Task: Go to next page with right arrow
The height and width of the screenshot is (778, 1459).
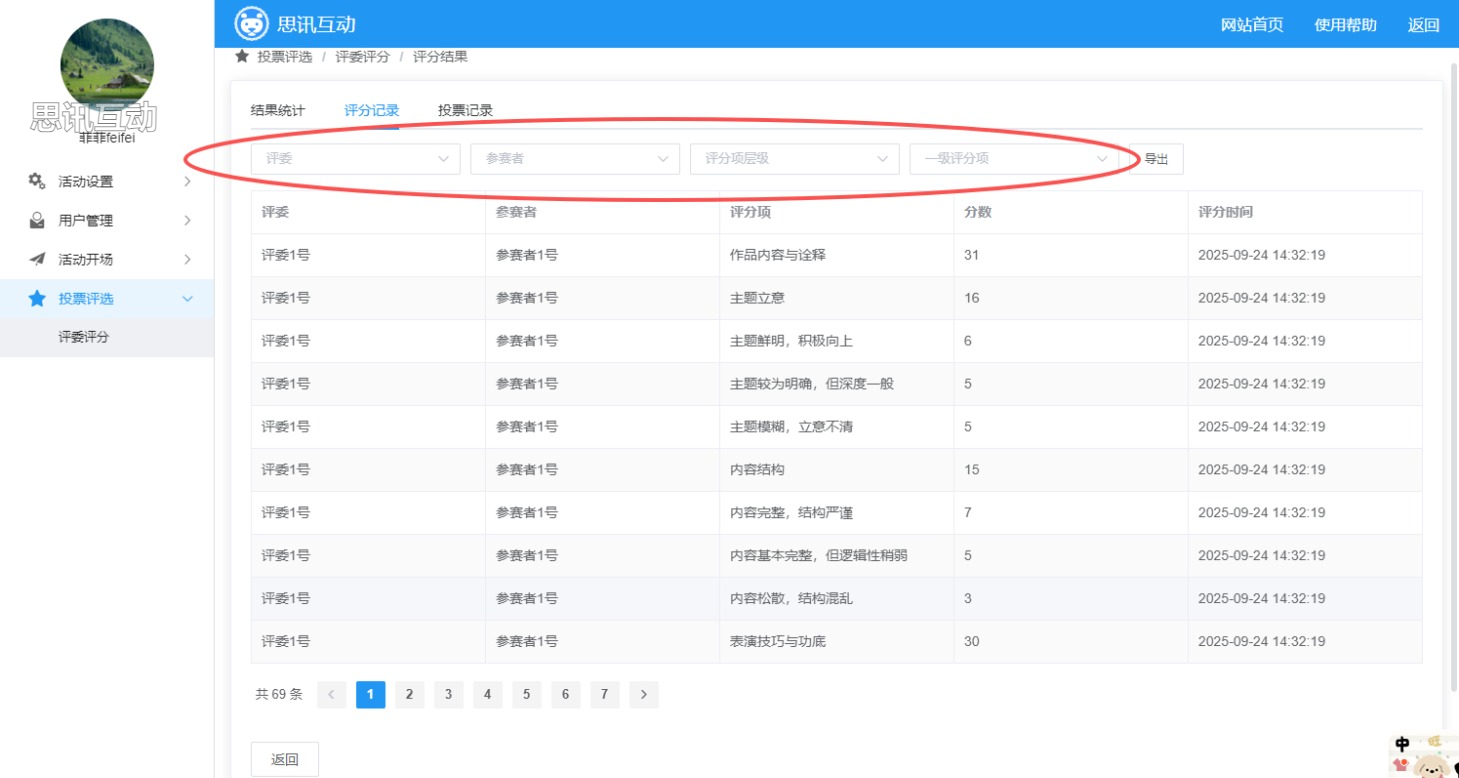Action: pyautogui.click(x=643, y=694)
